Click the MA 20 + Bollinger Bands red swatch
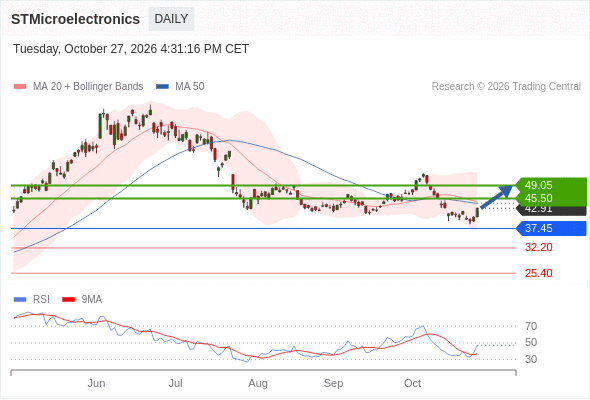Image resolution: width=590 pixels, height=400 pixels. (x=20, y=87)
